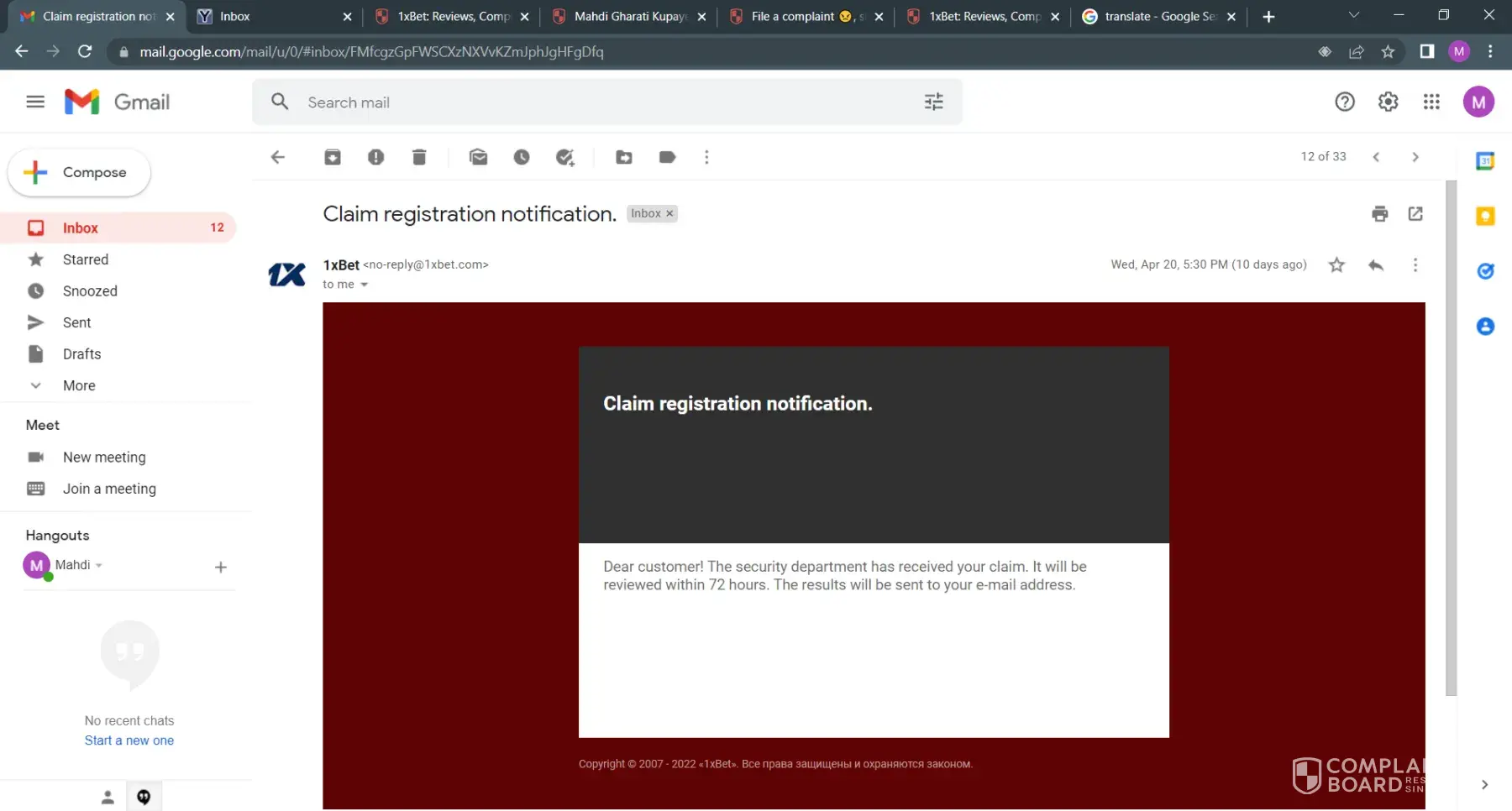Viewport: 1512px width, 811px height.
Task: Remove the Inbox label from email
Action: 669,214
